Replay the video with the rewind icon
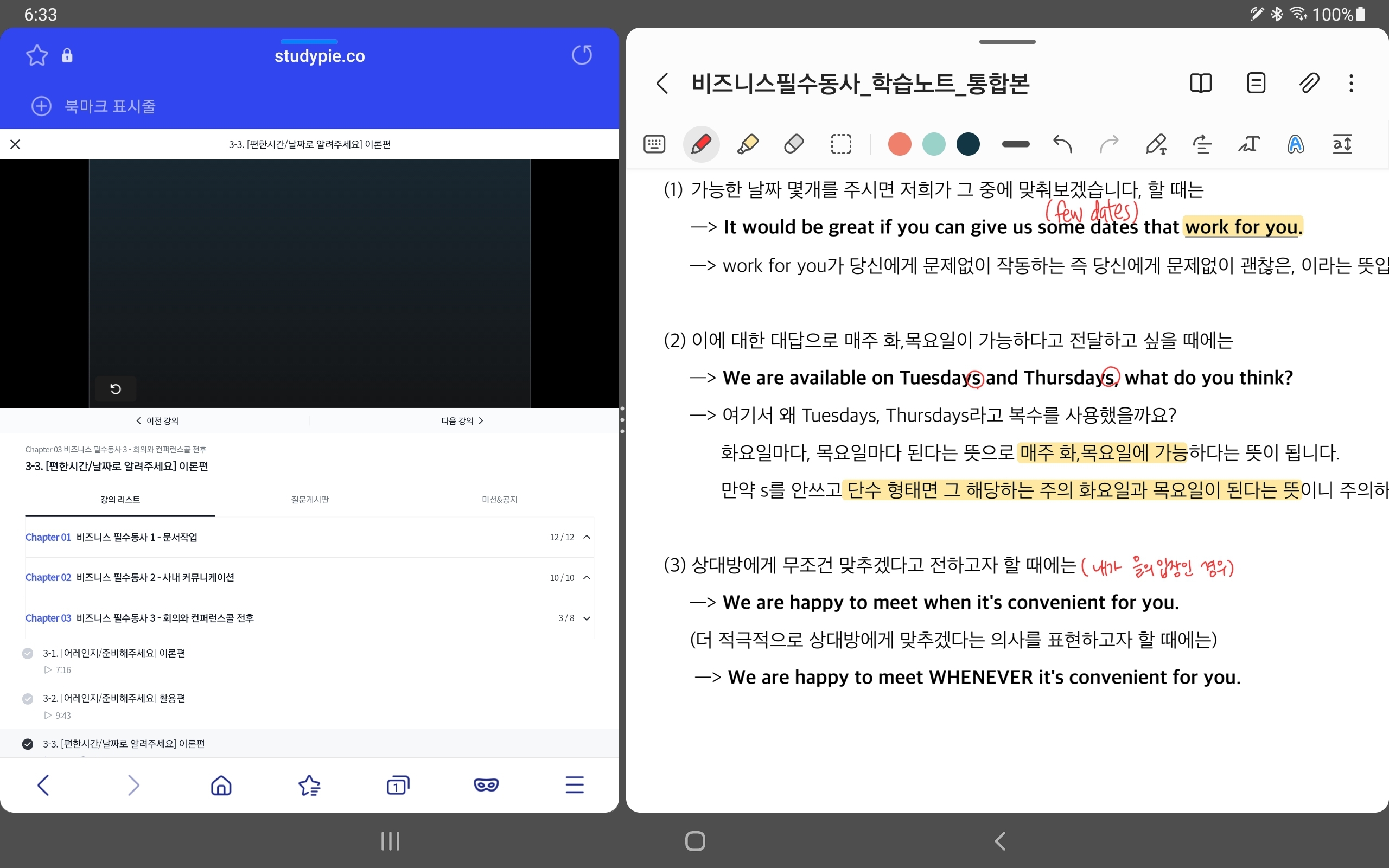 point(116,389)
